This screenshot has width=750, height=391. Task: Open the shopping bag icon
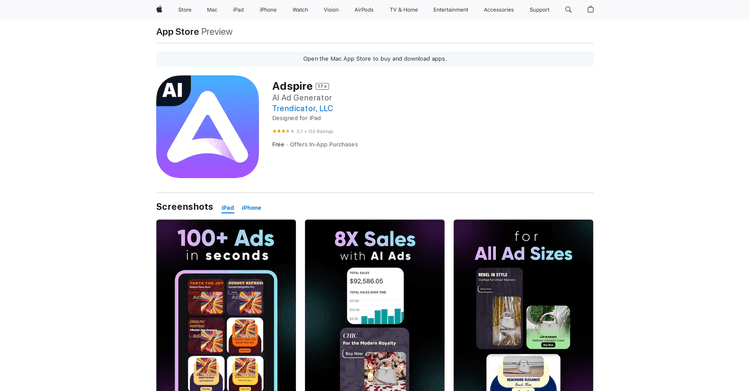(590, 9)
